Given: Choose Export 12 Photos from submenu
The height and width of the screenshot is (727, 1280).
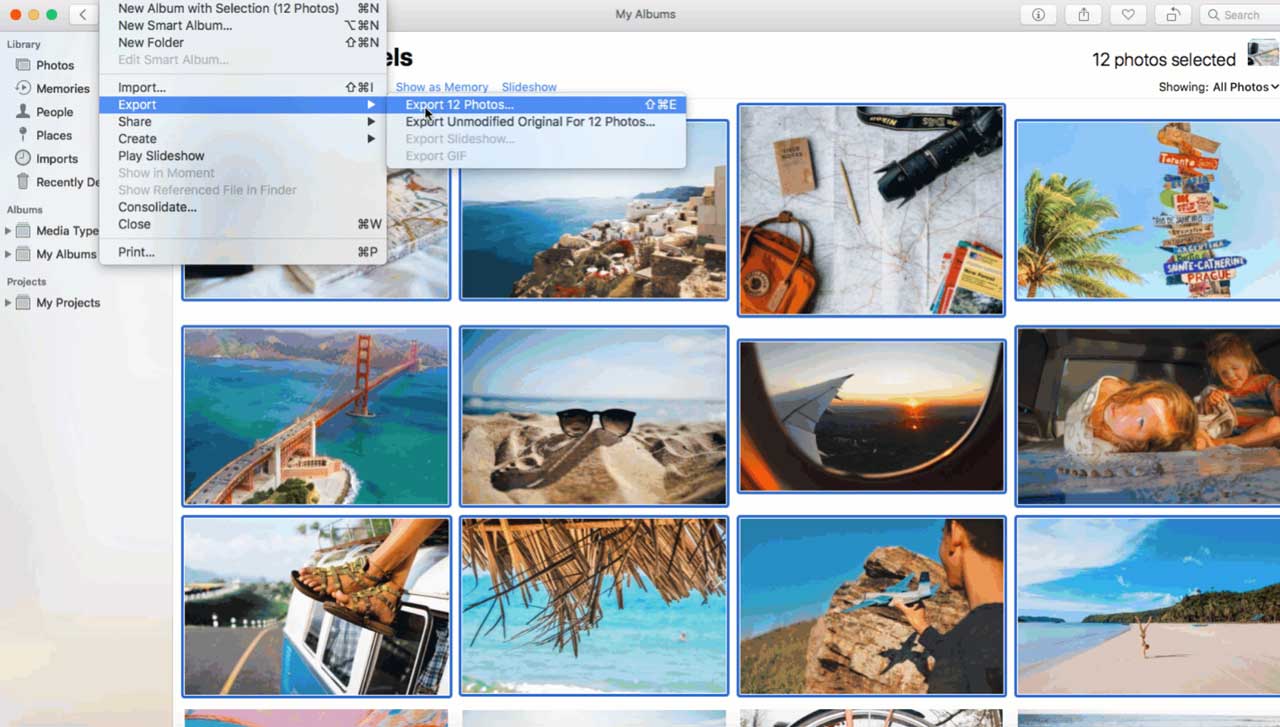Looking at the screenshot, I should click(x=460, y=104).
